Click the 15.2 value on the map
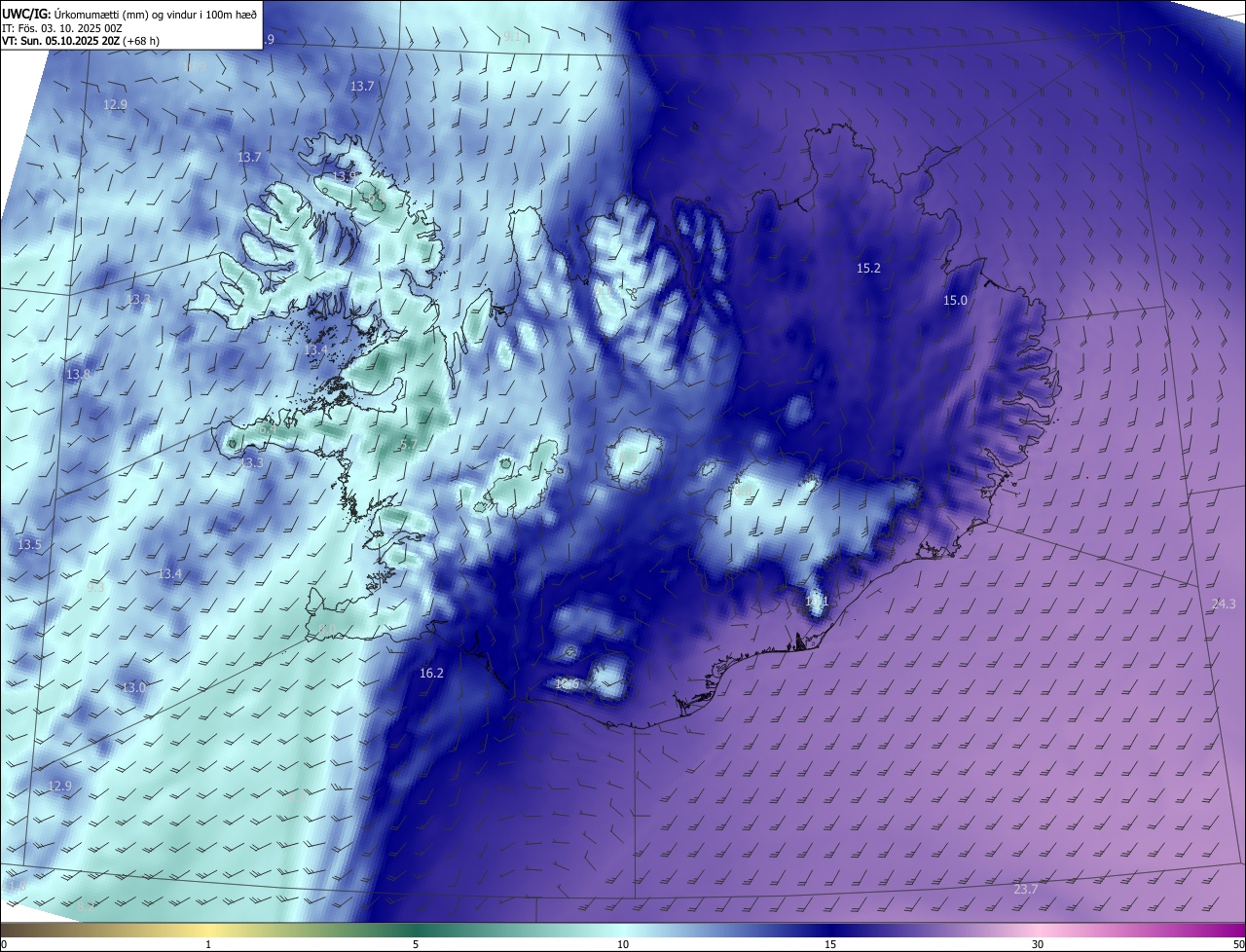This screenshot has height=952, width=1246. point(868,268)
